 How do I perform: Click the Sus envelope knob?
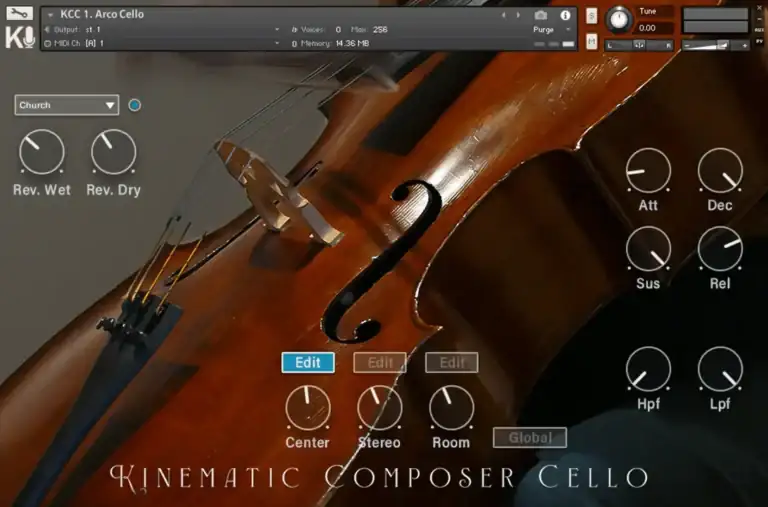pyautogui.click(x=648, y=249)
